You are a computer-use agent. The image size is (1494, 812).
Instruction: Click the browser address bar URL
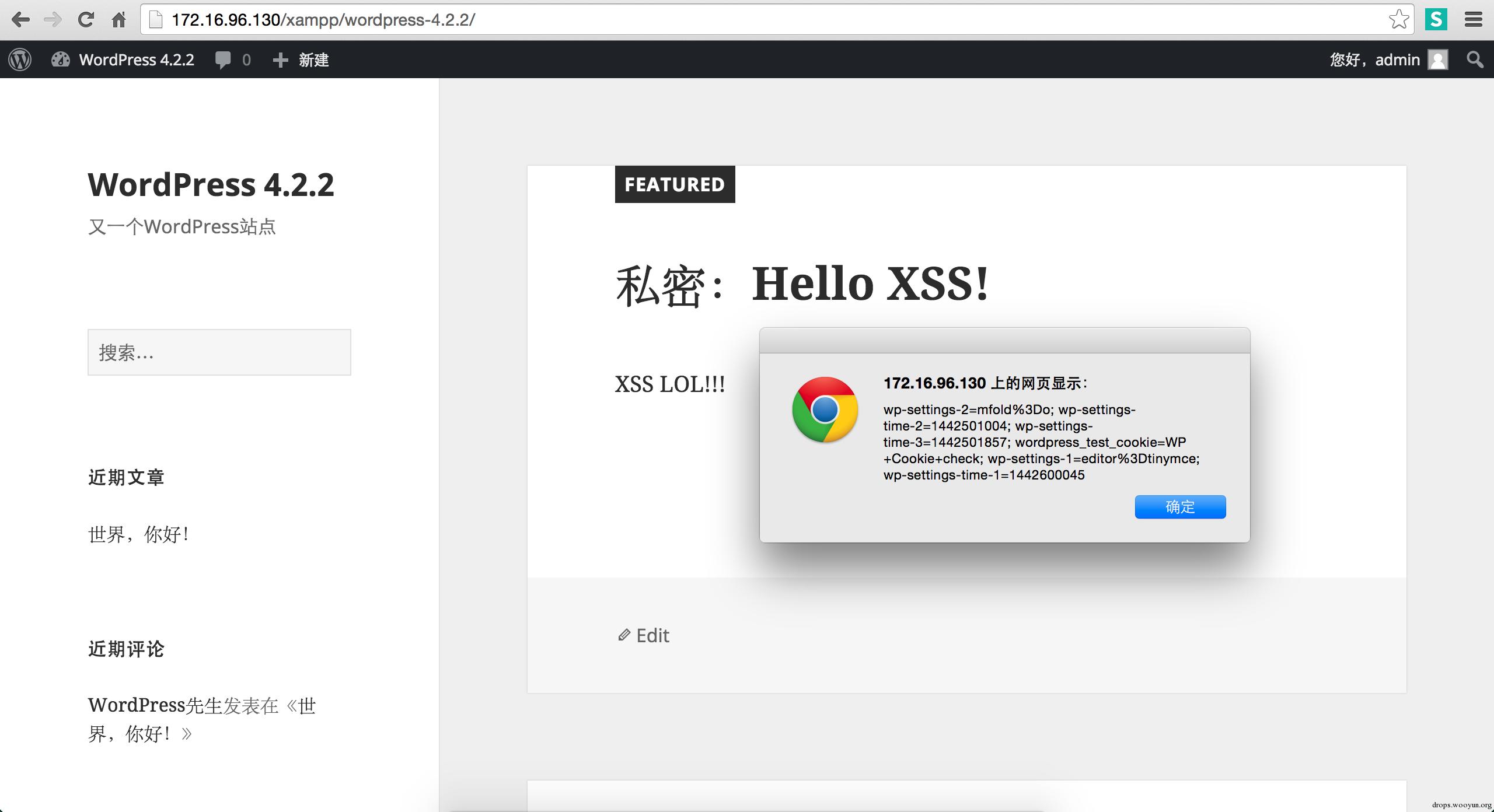click(x=323, y=20)
